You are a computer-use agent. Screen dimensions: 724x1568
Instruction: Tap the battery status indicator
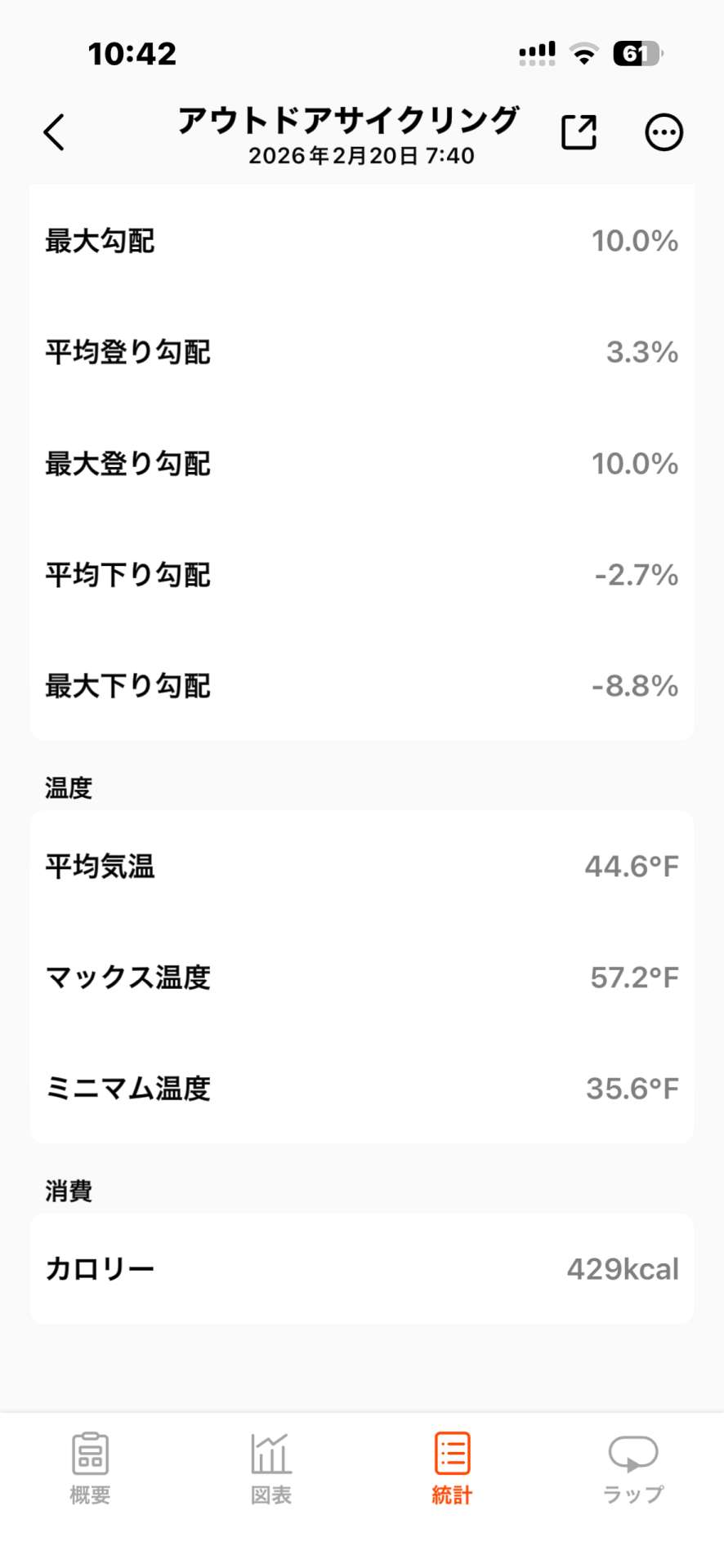click(637, 54)
